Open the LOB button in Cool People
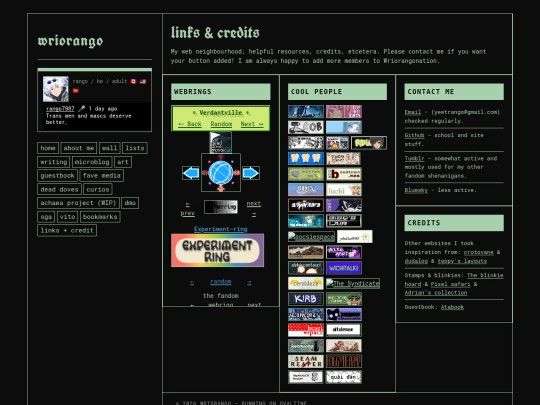Viewport: 540px width, 405px height. (306, 127)
